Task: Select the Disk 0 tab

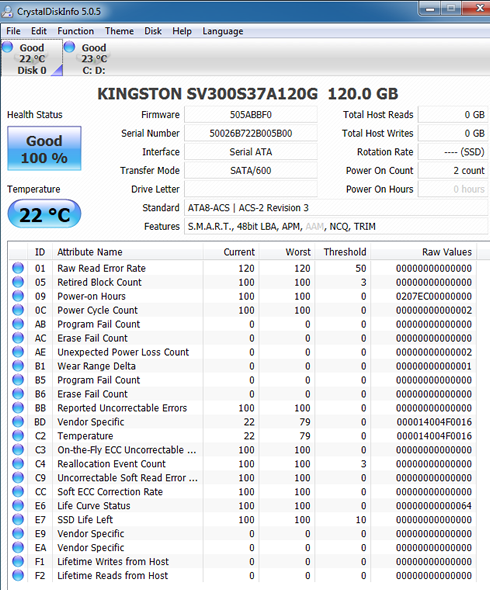Action: coord(32,59)
